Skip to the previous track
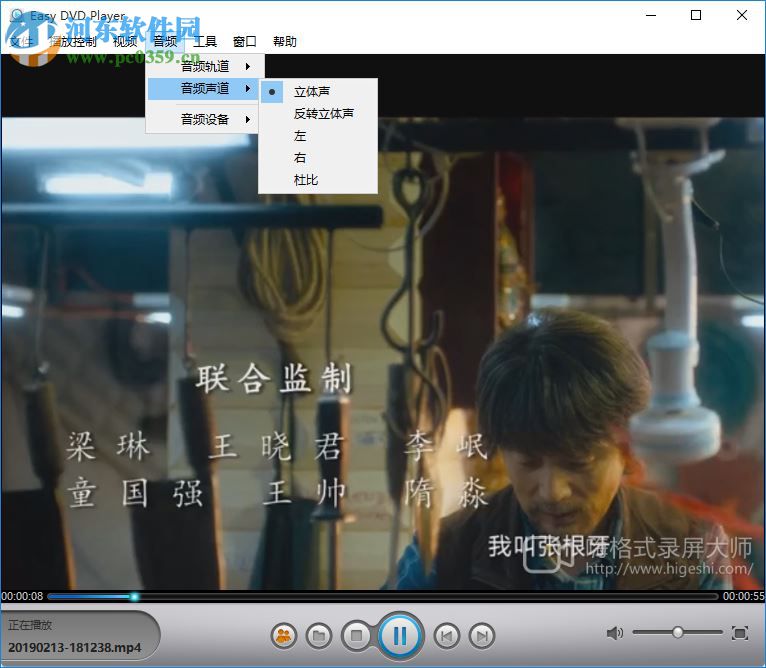This screenshot has width=766, height=668. [x=447, y=636]
